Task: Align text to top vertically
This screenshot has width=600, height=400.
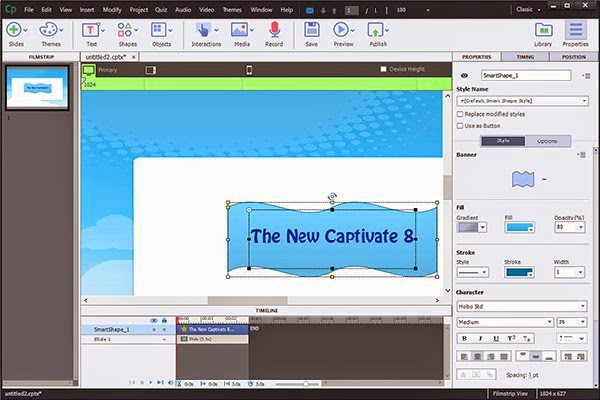Action: pos(523,356)
